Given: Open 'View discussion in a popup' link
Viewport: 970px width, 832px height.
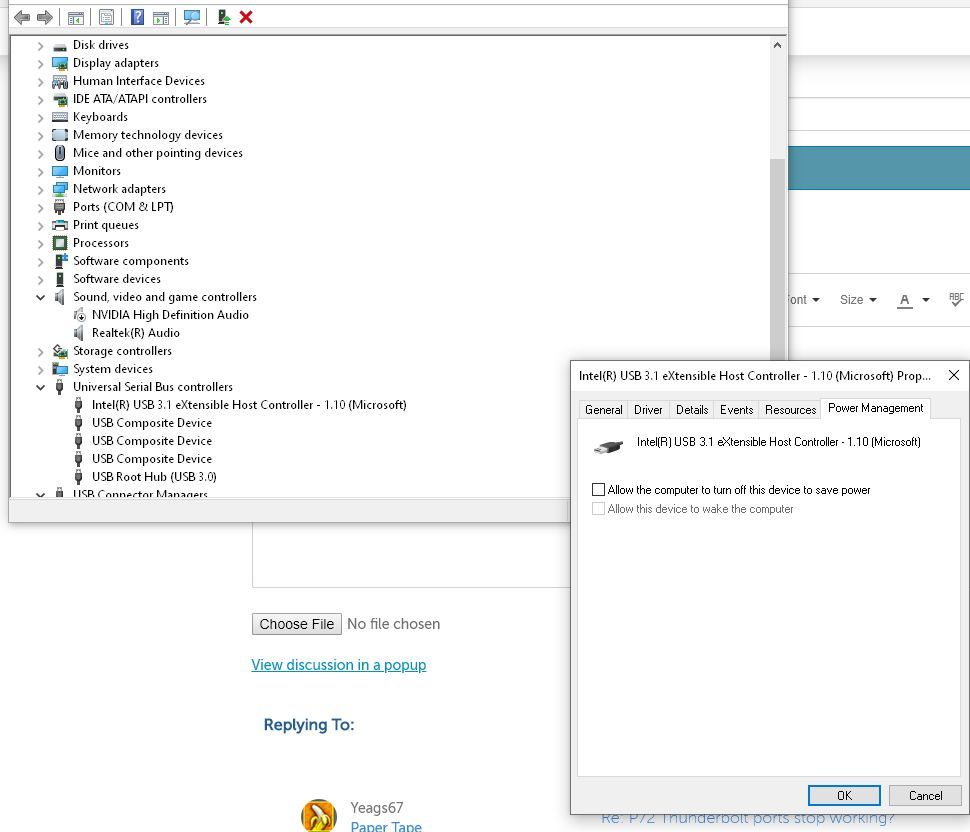Looking at the screenshot, I should (338, 664).
